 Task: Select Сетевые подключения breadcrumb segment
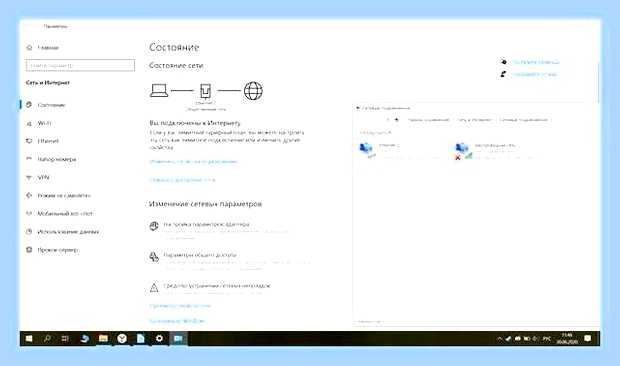pos(523,119)
